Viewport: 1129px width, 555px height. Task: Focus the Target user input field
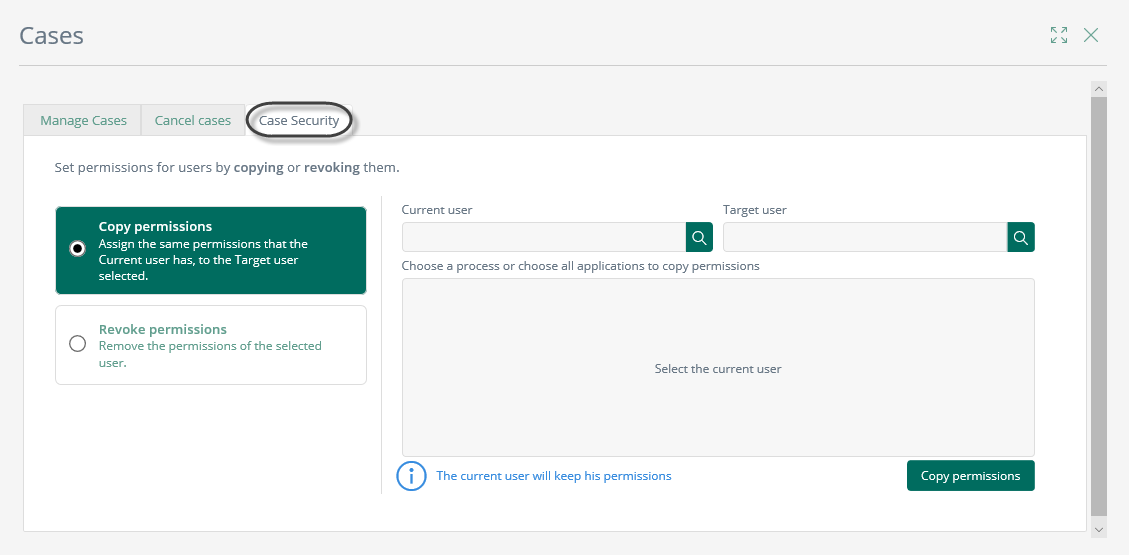coord(865,237)
